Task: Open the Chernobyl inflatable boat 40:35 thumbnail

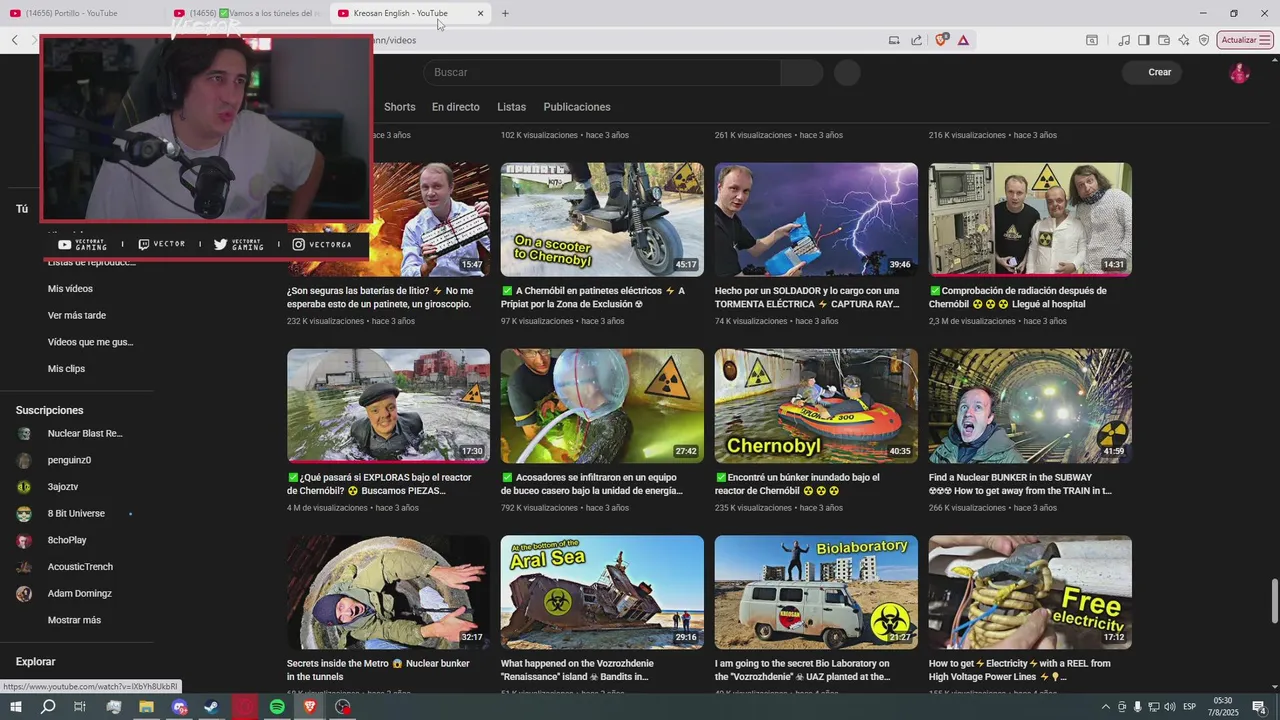Action: pyautogui.click(x=816, y=405)
